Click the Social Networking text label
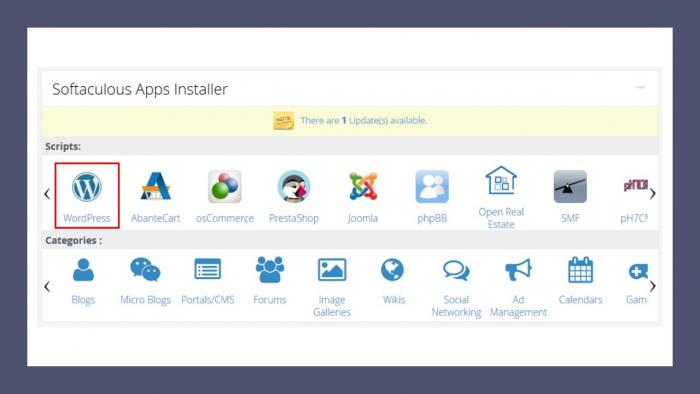This screenshot has width=700, height=394. coord(456,306)
